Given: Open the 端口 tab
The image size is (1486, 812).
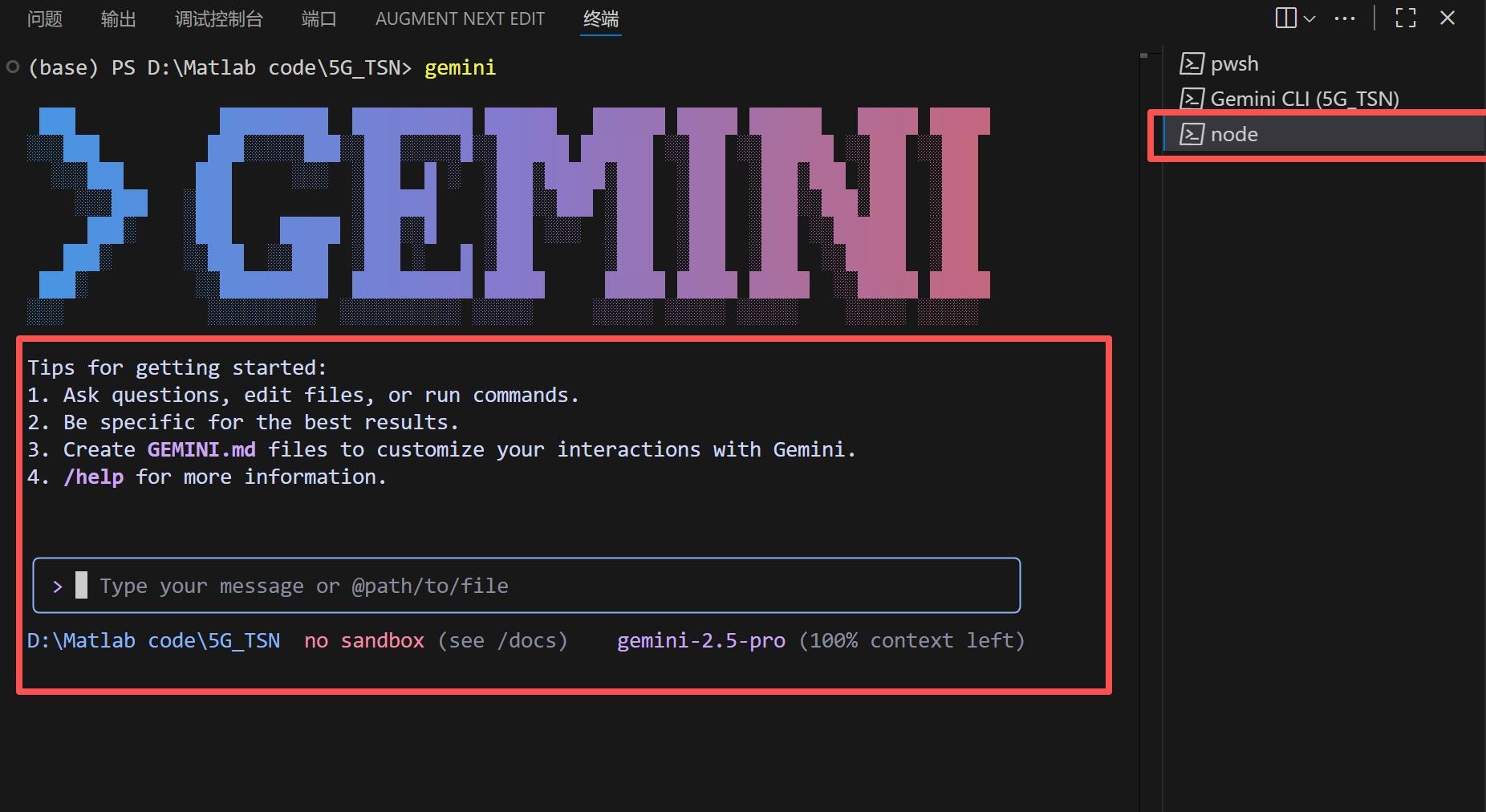Looking at the screenshot, I should click(x=319, y=18).
